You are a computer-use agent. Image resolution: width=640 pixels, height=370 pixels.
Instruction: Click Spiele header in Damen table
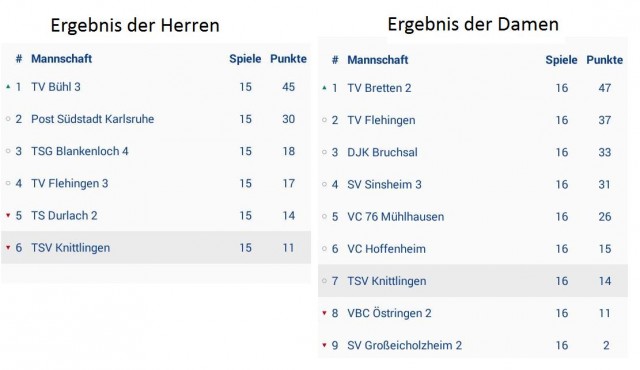tap(561, 60)
